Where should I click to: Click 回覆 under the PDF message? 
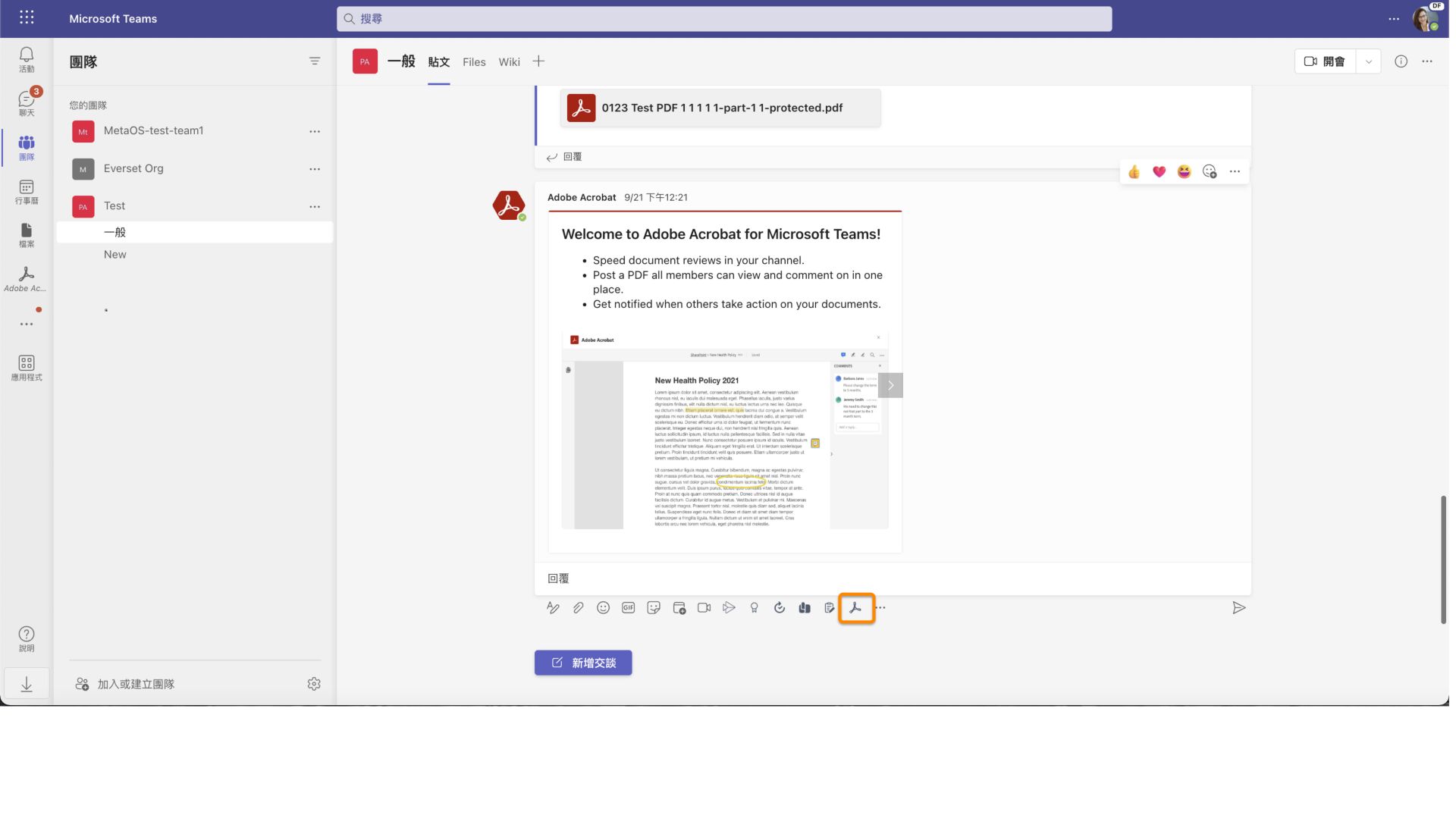pos(564,157)
